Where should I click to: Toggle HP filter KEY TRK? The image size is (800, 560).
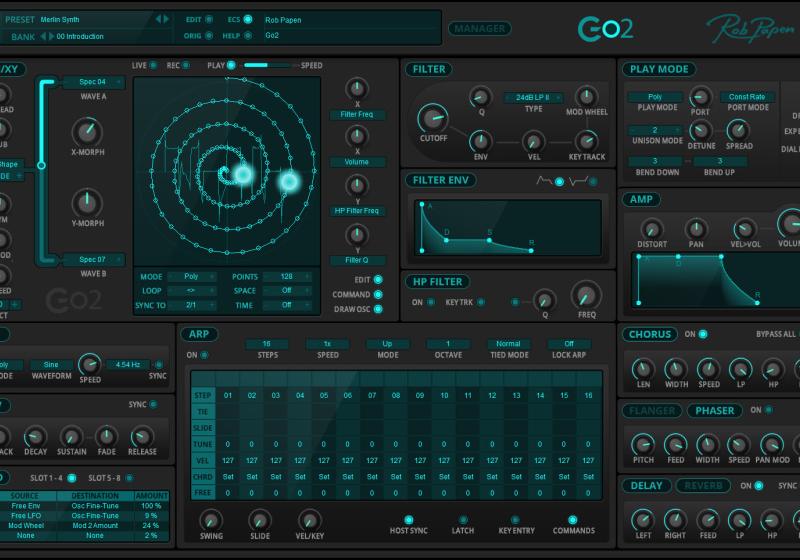481,302
